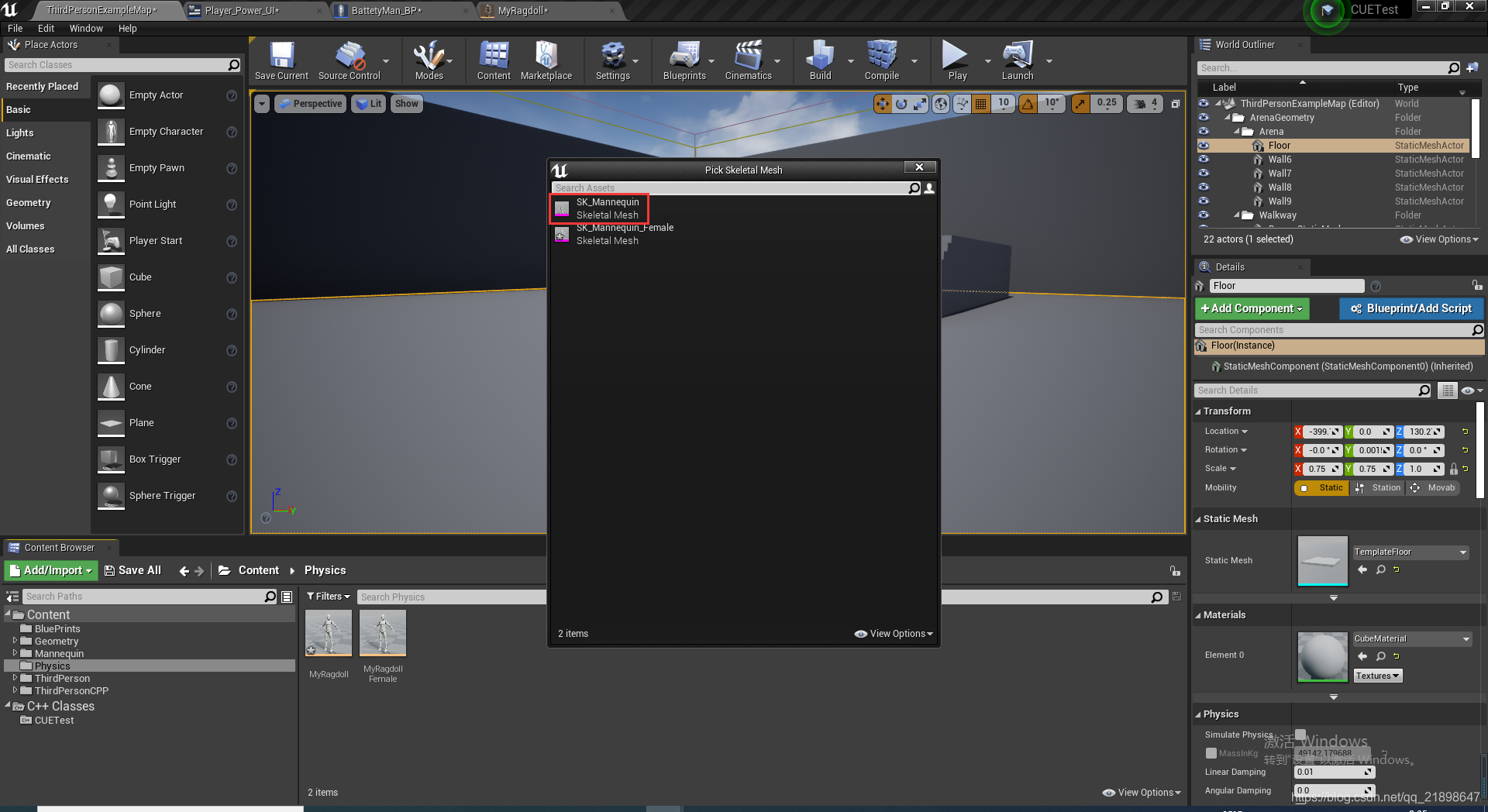
Task: Click Save All button
Action: click(133, 570)
